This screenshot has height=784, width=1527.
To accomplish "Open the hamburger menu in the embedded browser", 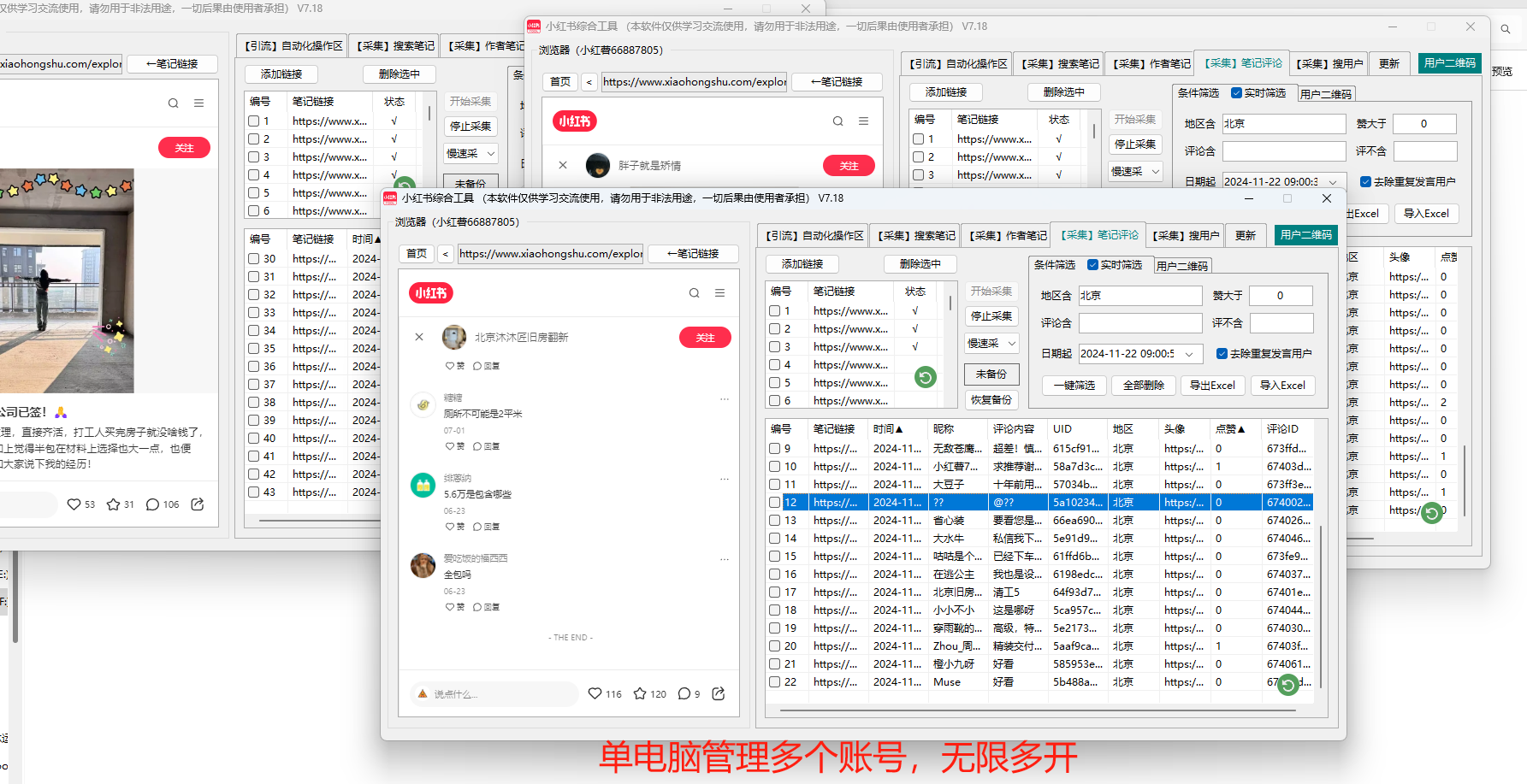I will pos(721,293).
